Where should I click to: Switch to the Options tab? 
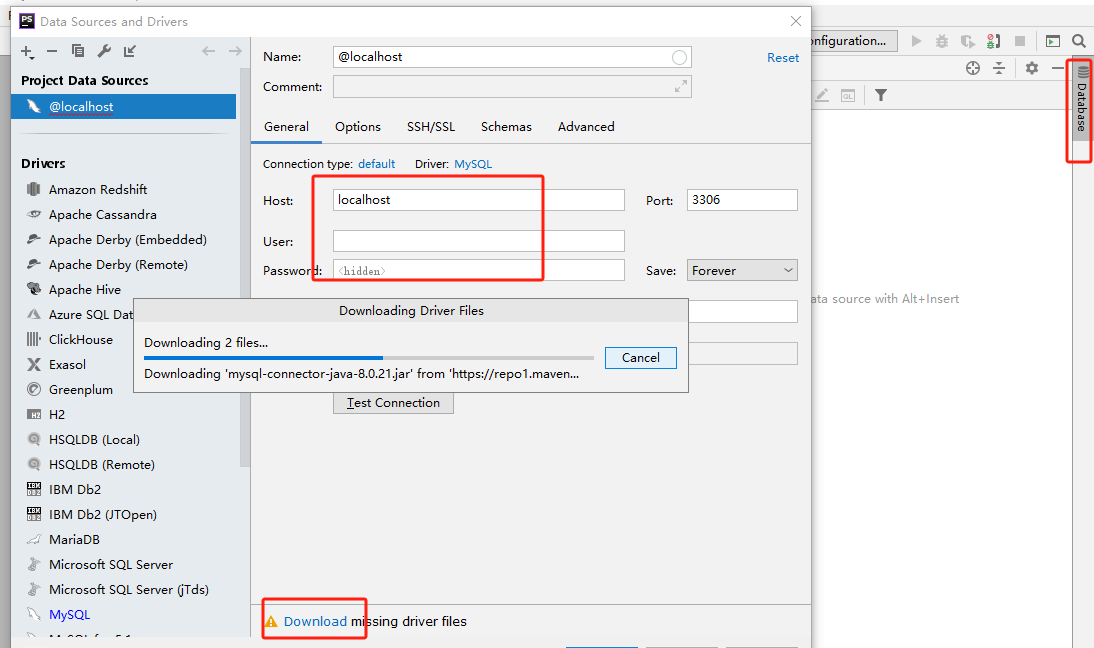pos(358,127)
